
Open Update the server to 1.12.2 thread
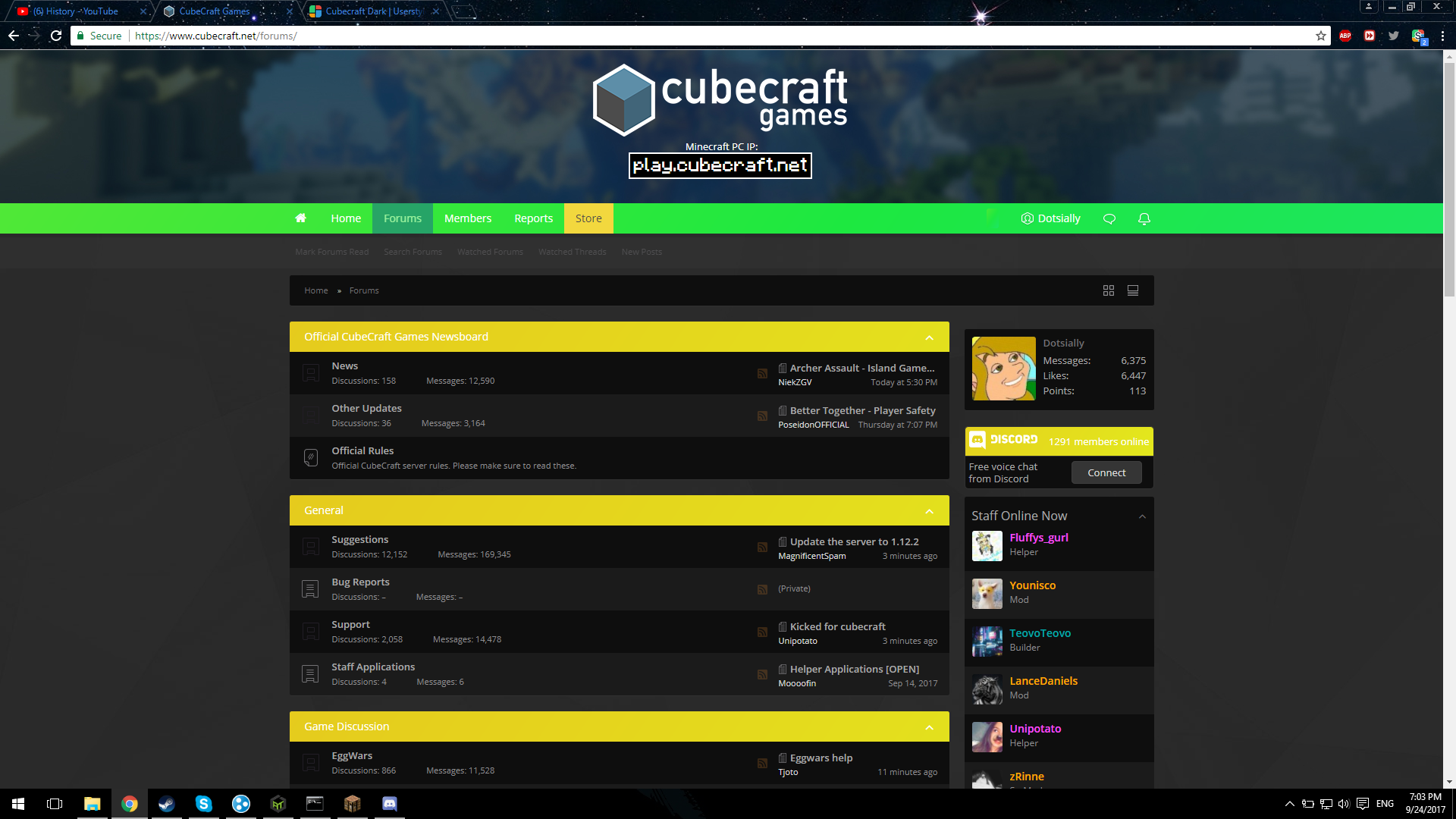point(855,541)
